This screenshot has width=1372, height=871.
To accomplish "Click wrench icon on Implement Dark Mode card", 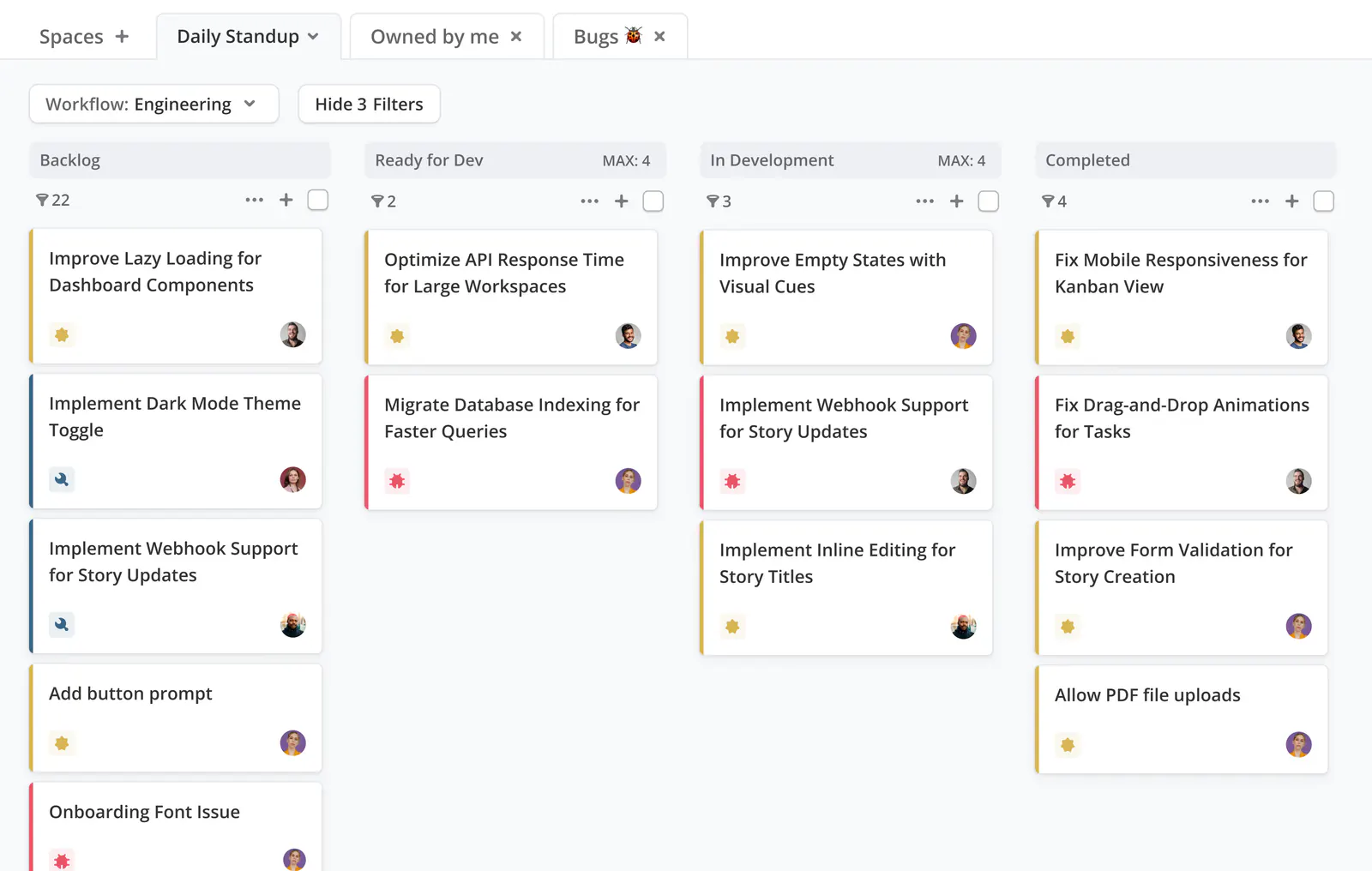I will point(62,479).
